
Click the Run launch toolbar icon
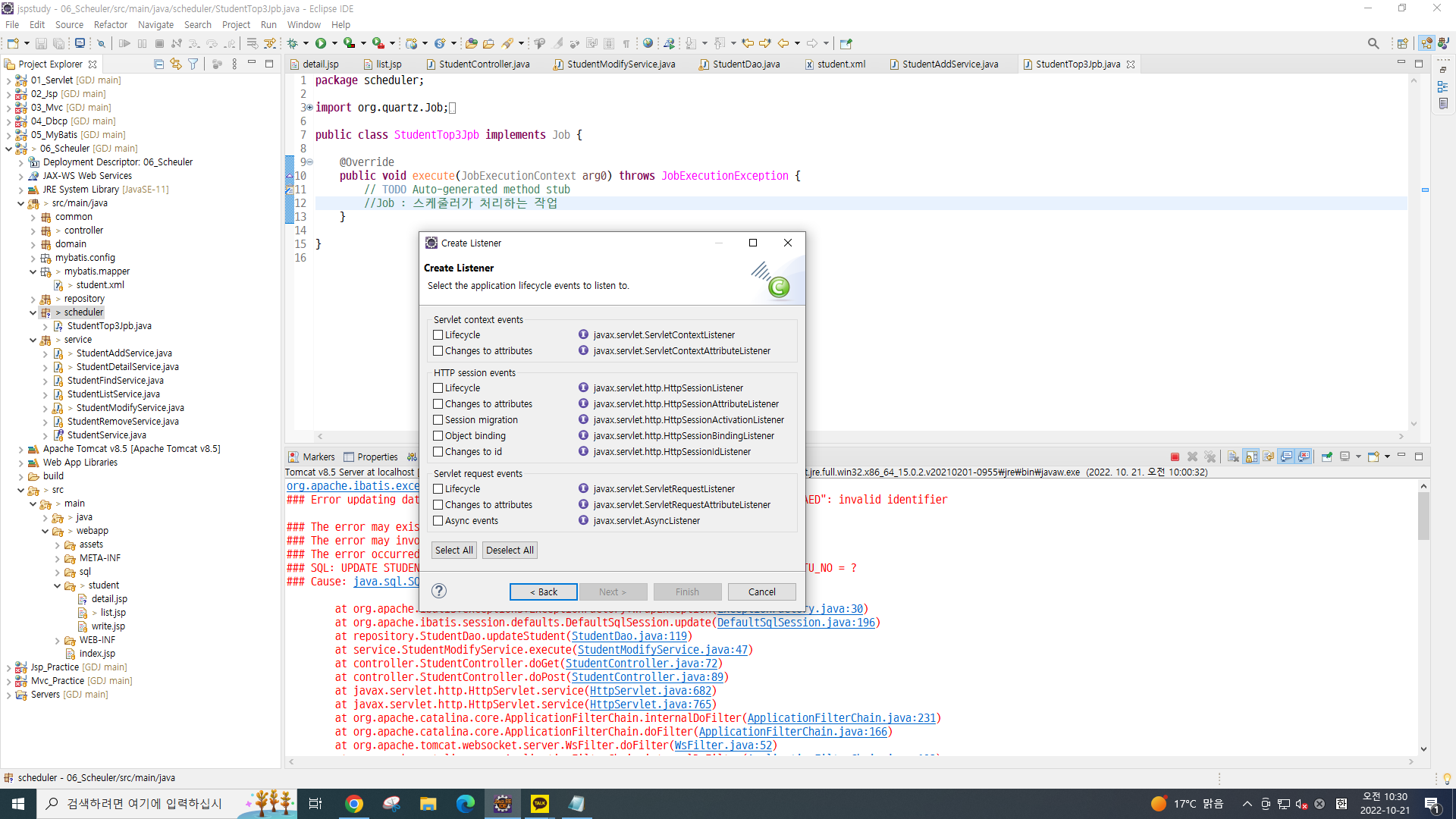click(x=321, y=43)
